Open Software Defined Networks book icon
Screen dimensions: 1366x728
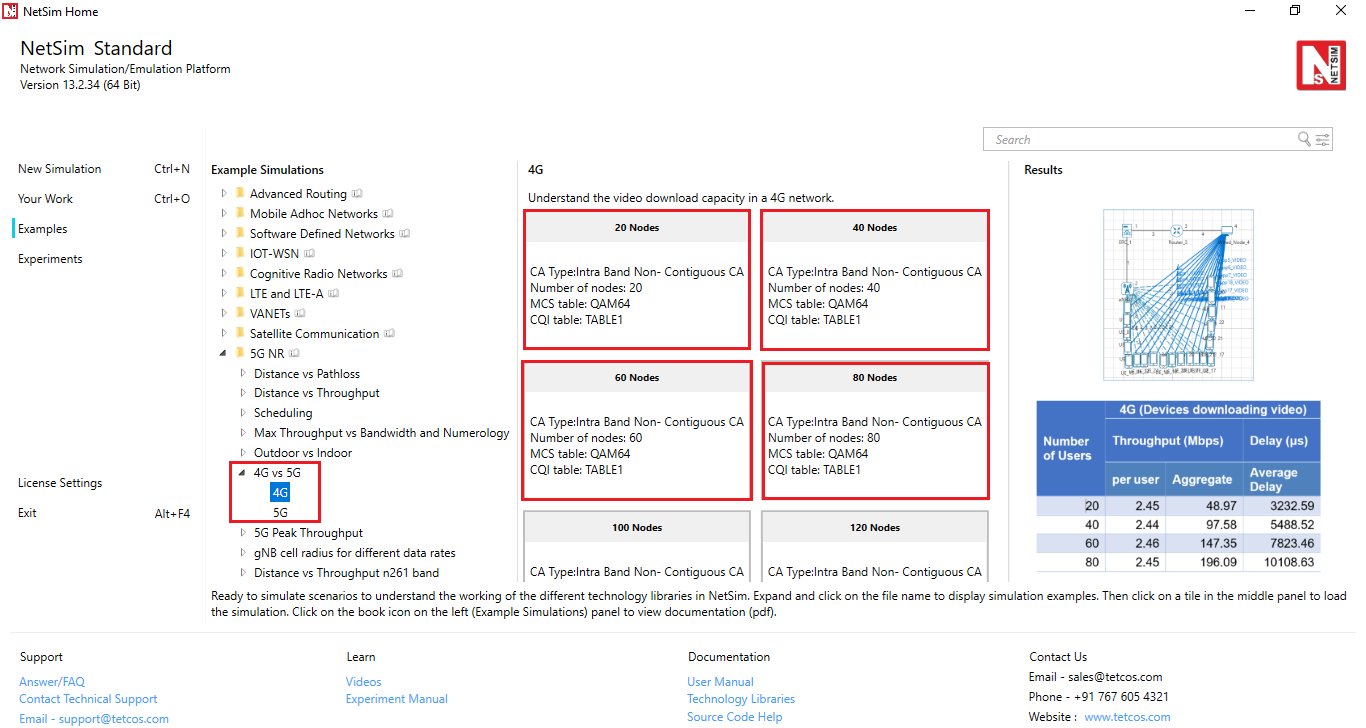405,234
